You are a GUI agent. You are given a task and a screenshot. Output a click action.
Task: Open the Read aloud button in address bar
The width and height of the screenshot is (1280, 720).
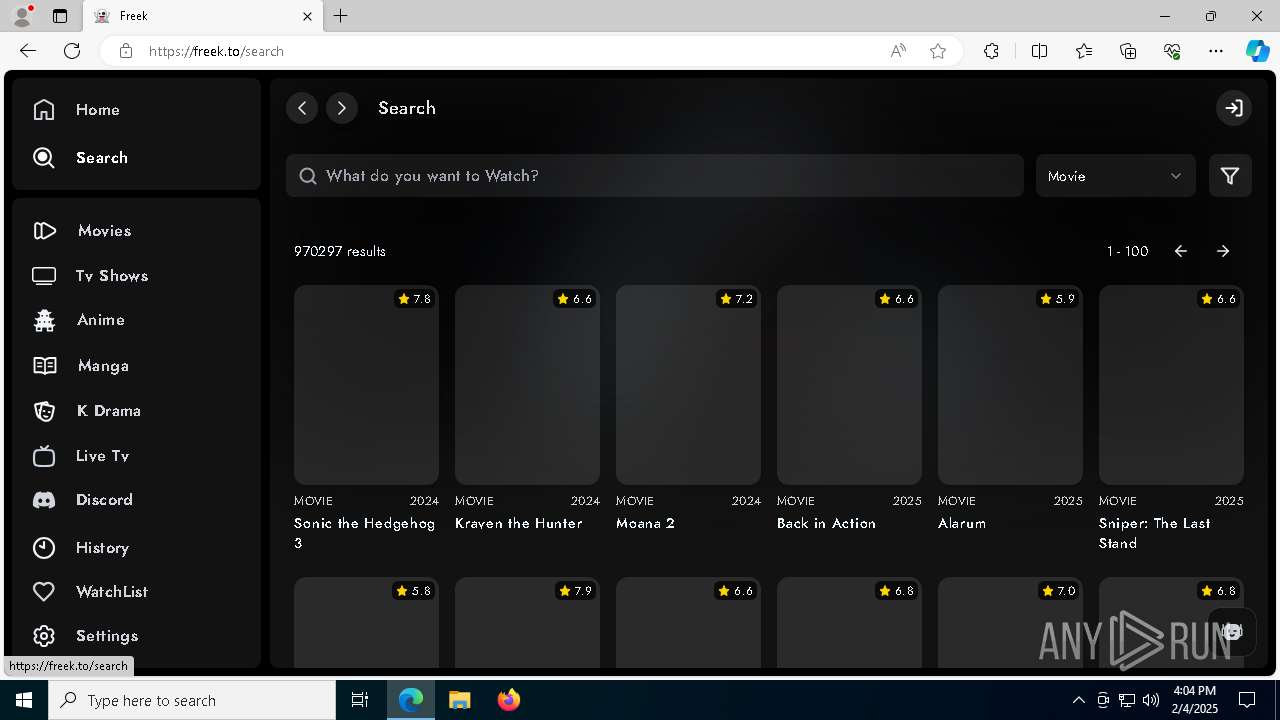[898, 51]
